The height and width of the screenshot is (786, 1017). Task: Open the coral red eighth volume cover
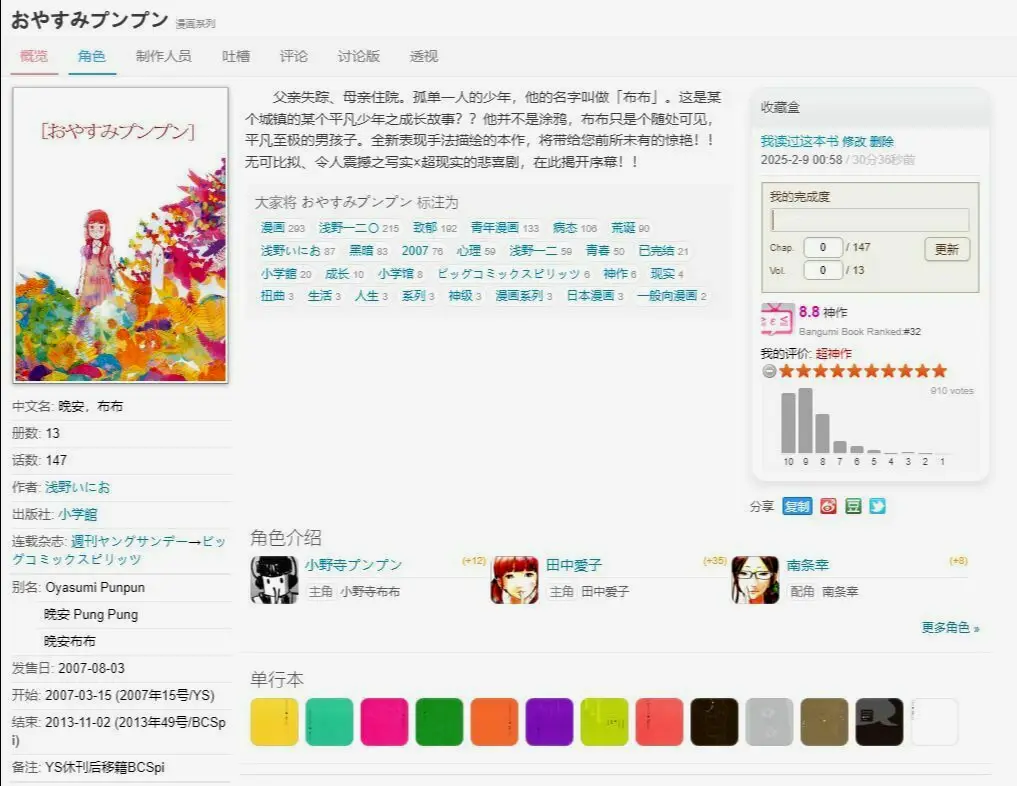click(x=660, y=722)
